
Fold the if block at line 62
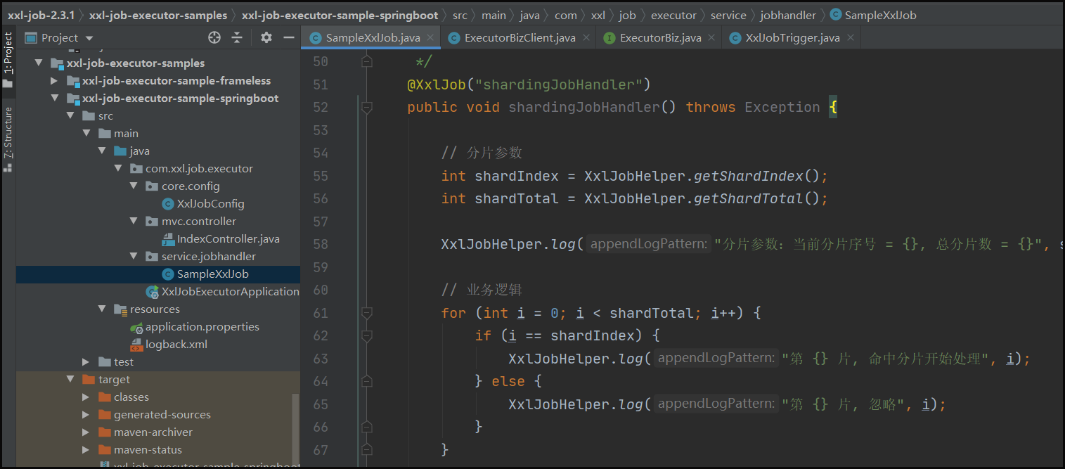click(367, 336)
